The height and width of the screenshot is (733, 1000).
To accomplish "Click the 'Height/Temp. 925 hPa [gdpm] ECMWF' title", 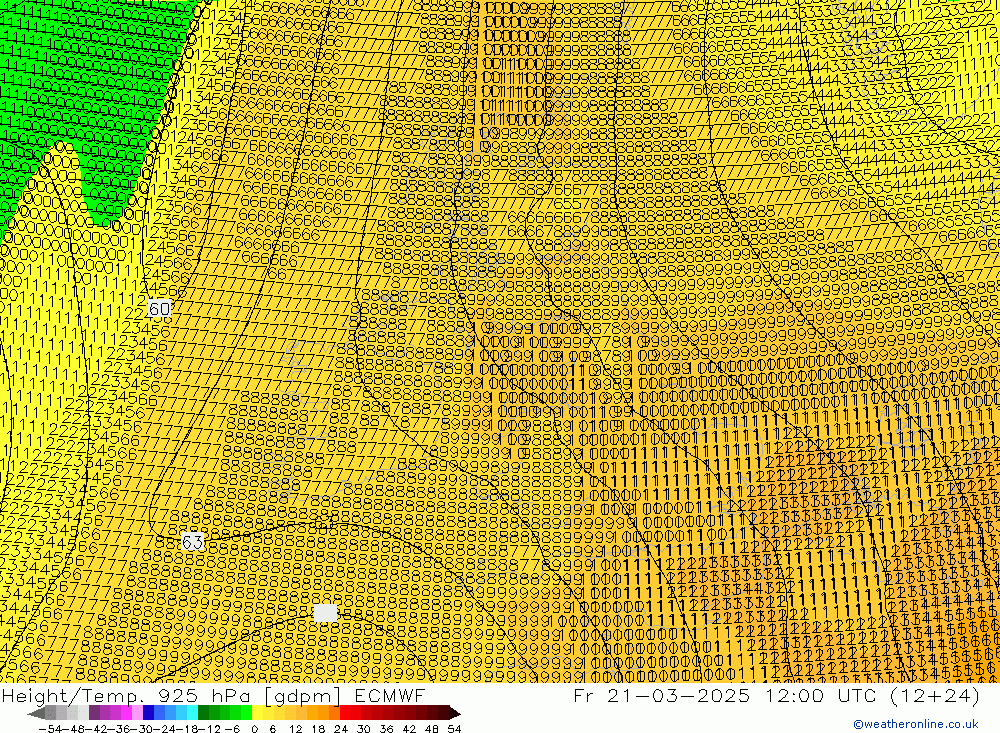I will [x=213, y=695].
